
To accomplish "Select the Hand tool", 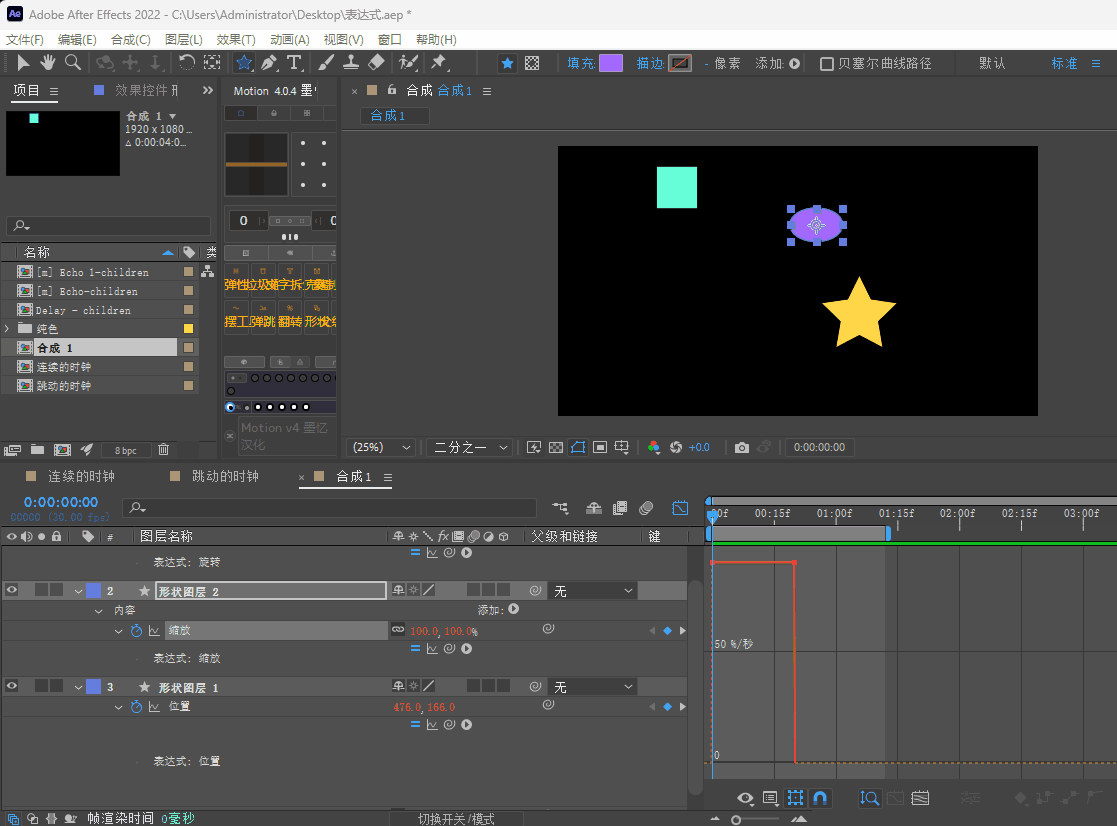I will [x=48, y=63].
